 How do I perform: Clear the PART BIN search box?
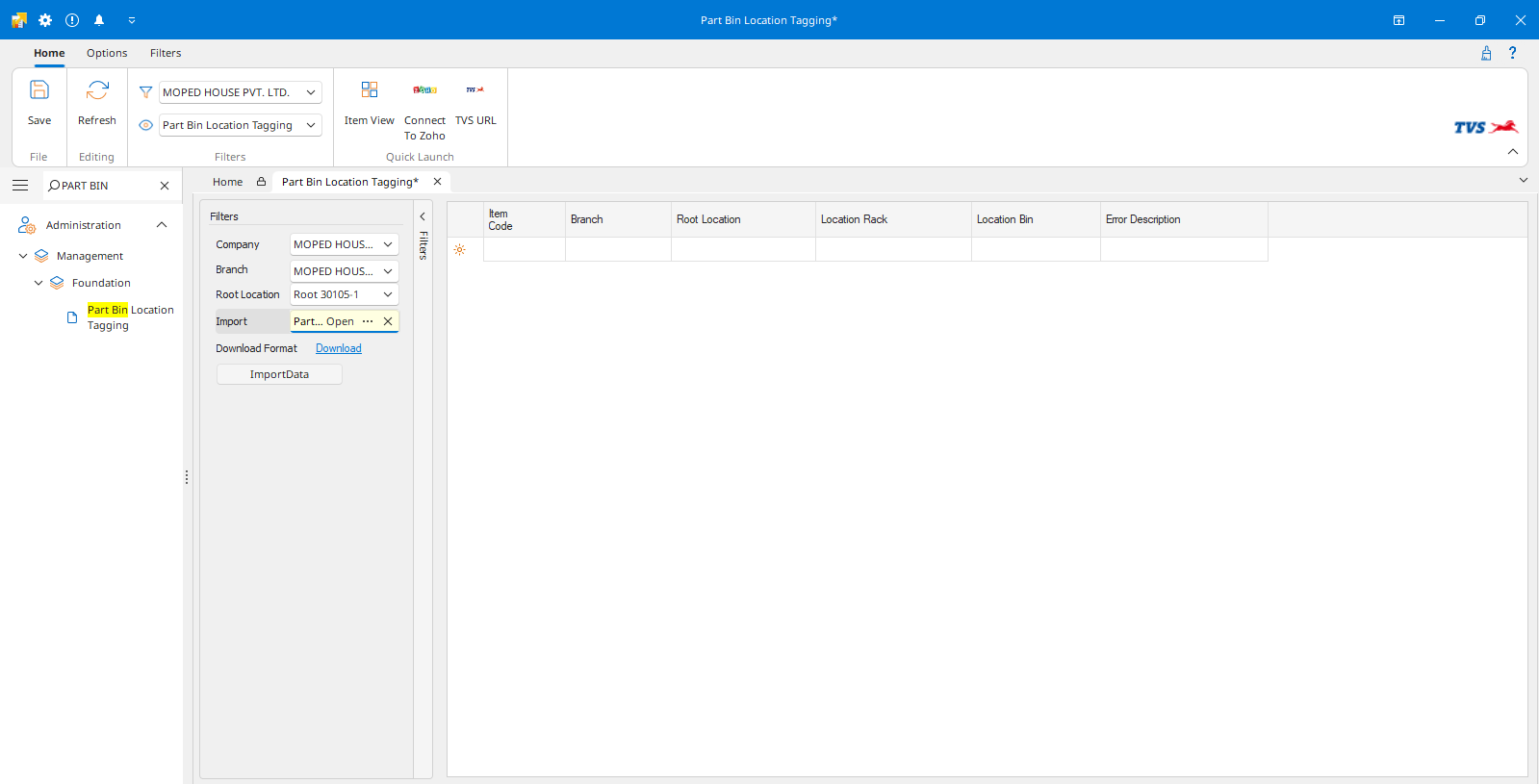coord(165,186)
